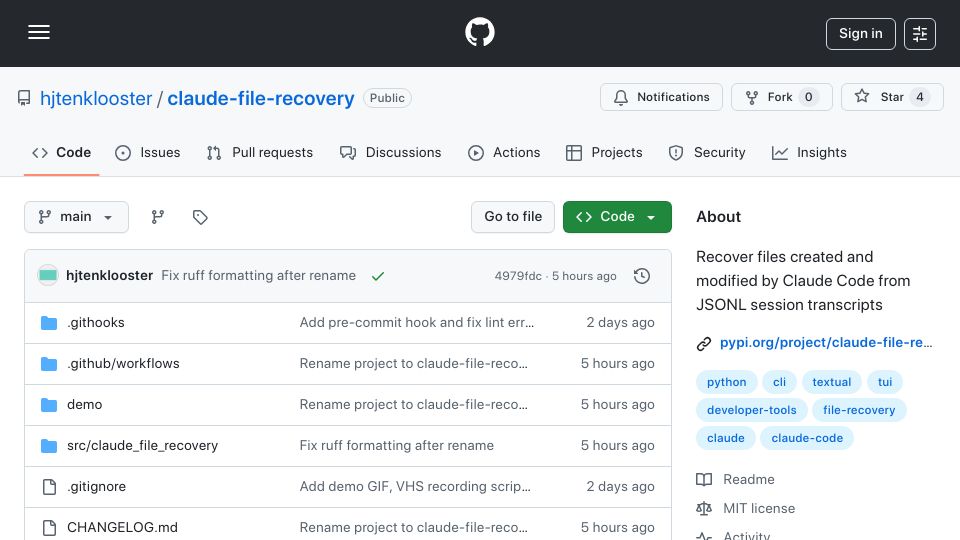Open the Pull requests tab

260,152
